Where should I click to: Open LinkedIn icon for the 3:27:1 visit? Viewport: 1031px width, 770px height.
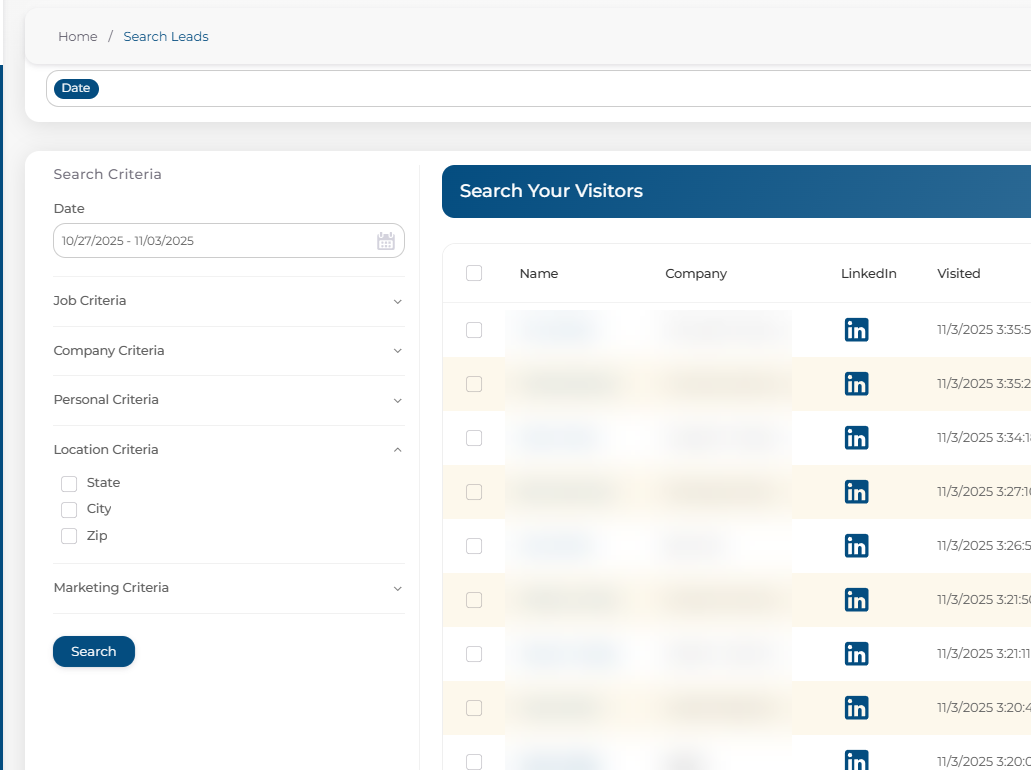856,492
